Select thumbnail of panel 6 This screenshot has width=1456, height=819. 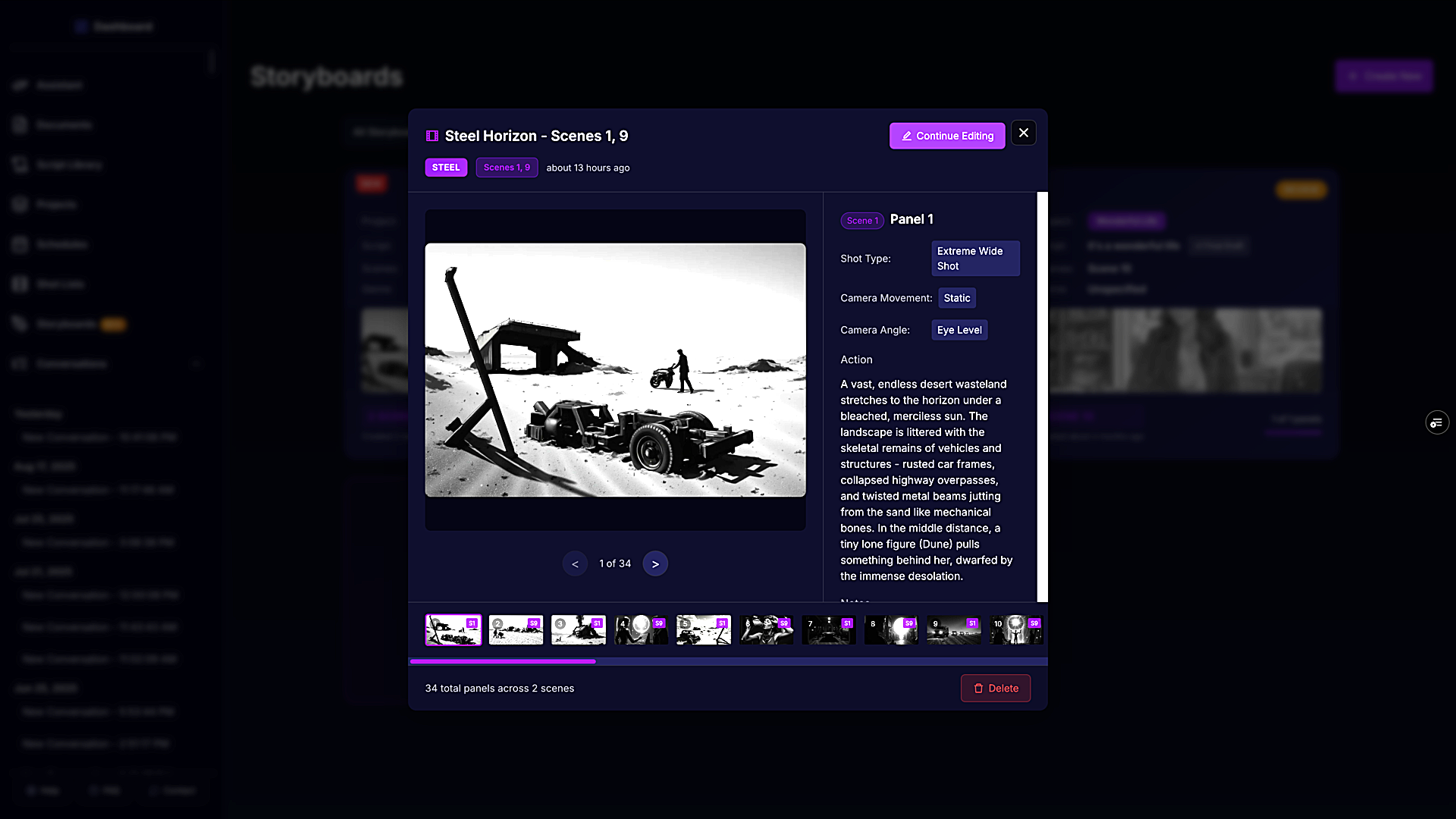click(766, 630)
